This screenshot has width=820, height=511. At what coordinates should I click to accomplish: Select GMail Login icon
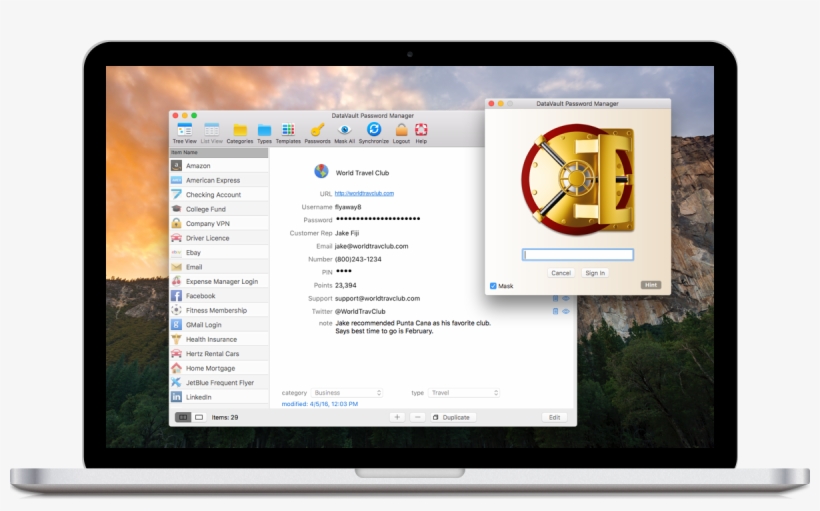click(x=176, y=324)
